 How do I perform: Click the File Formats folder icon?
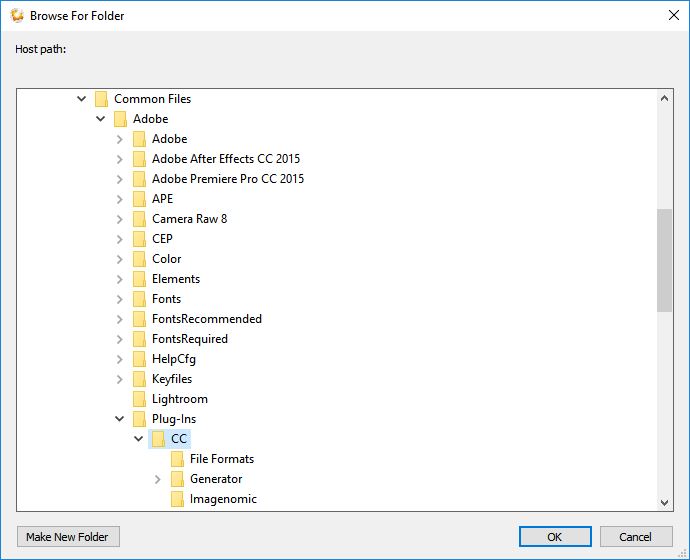pyautogui.click(x=177, y=459)
